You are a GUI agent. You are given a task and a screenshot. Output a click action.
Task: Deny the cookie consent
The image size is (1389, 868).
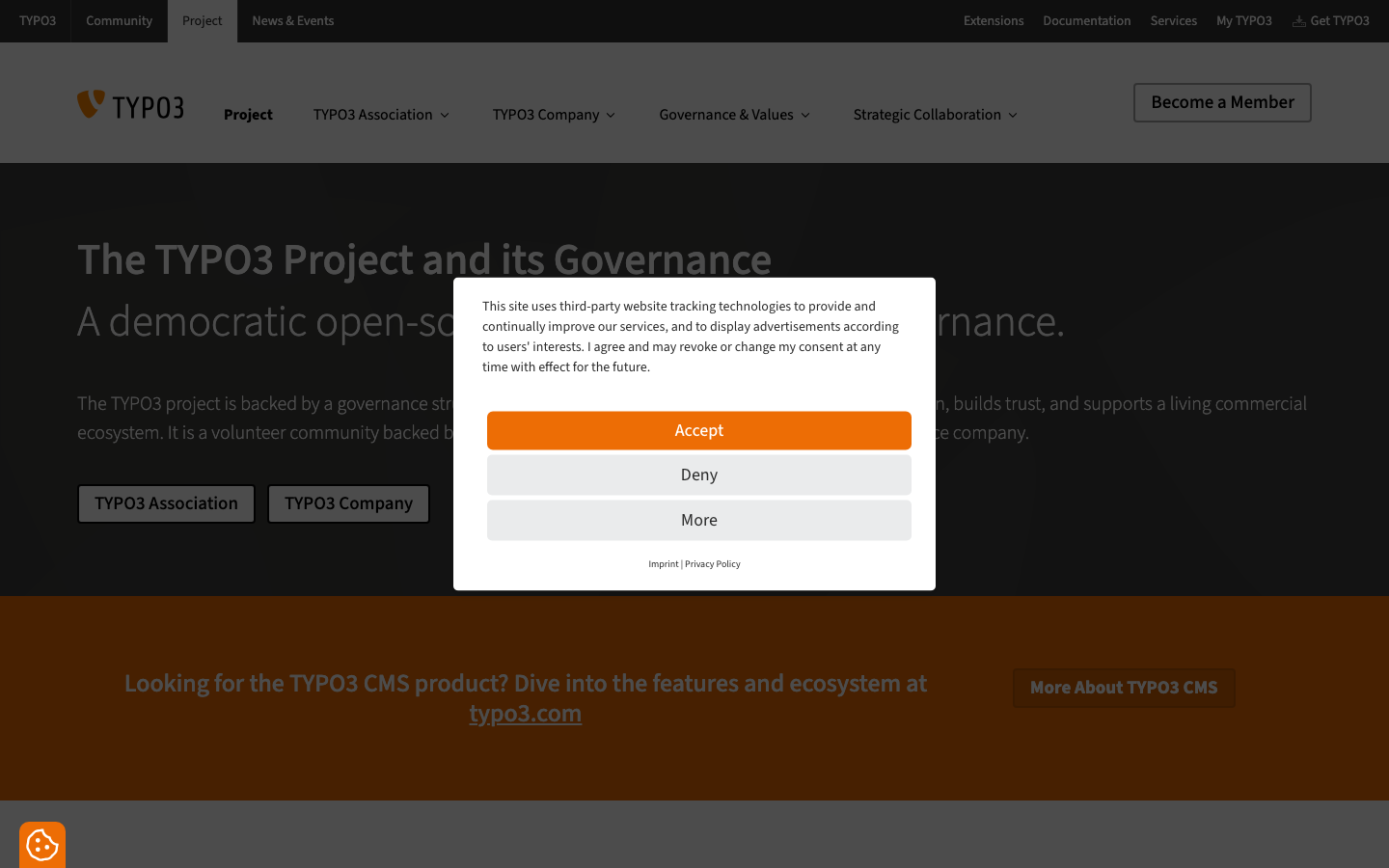698,475
